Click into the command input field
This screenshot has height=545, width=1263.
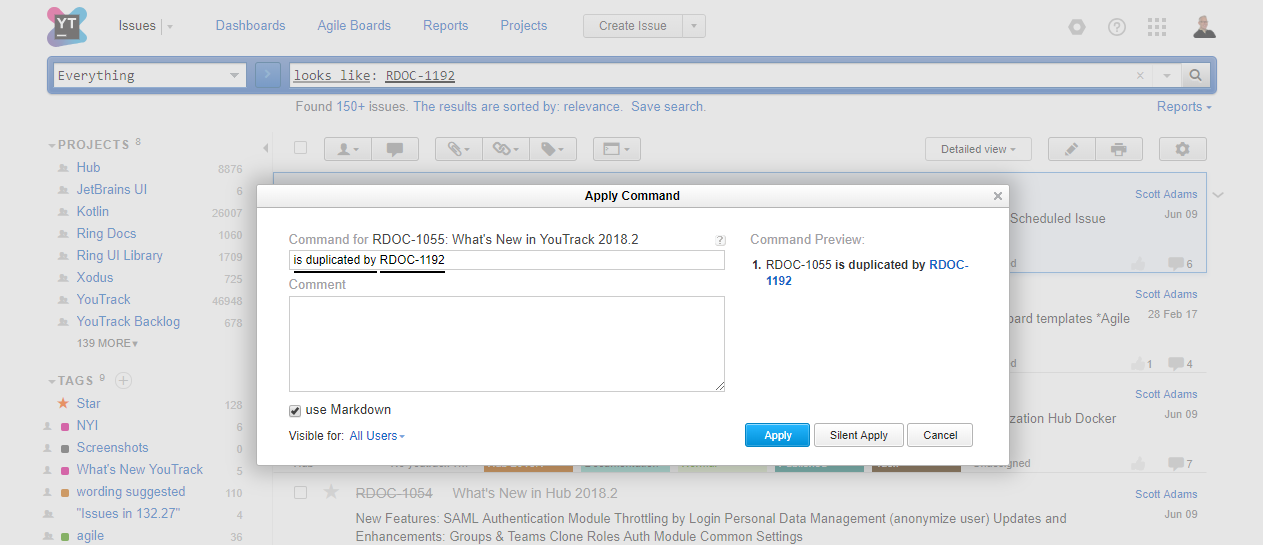pyautogui.click(x=506, y=260)
